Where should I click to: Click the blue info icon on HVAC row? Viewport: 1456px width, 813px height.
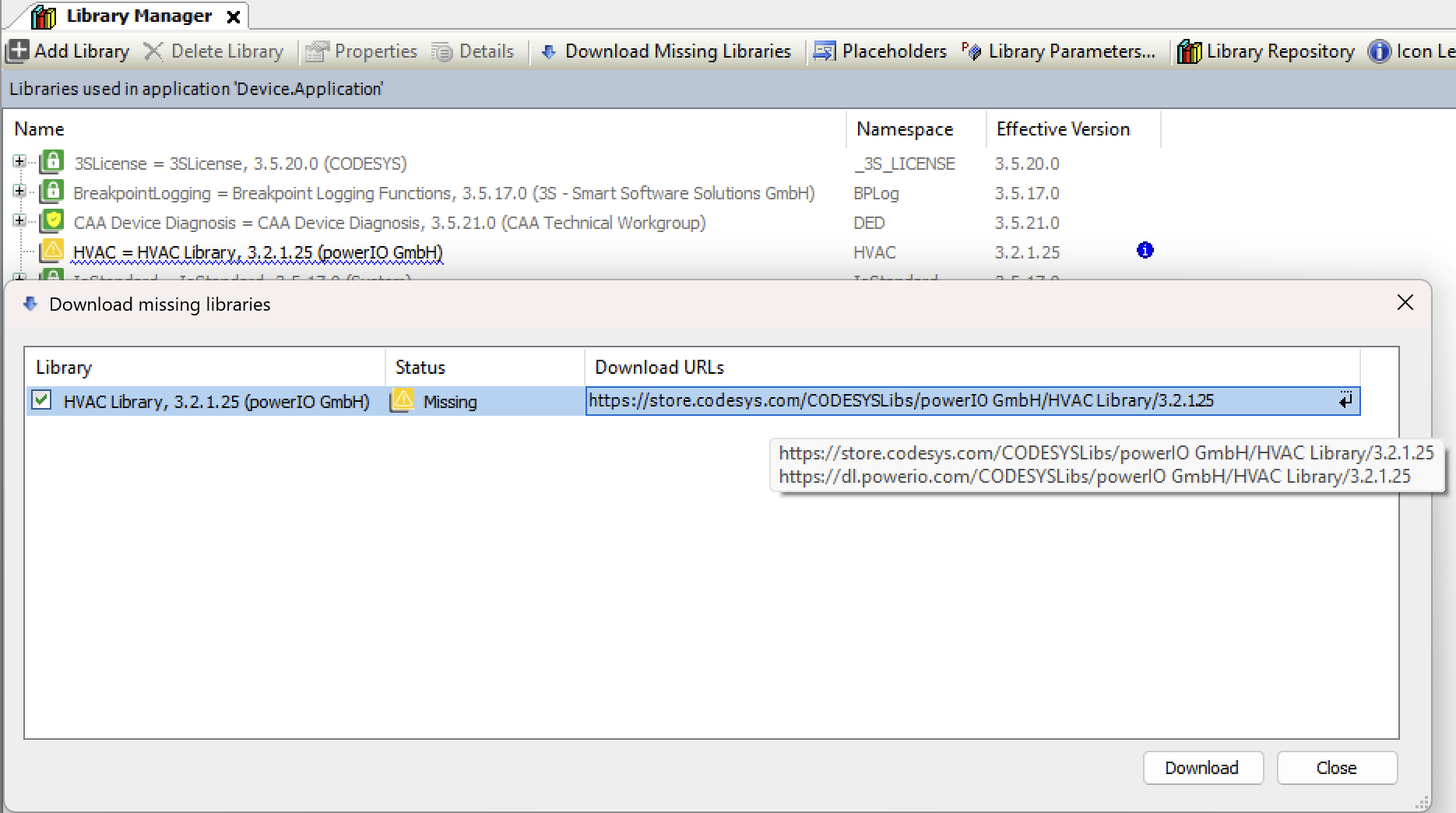point(1145,250)
